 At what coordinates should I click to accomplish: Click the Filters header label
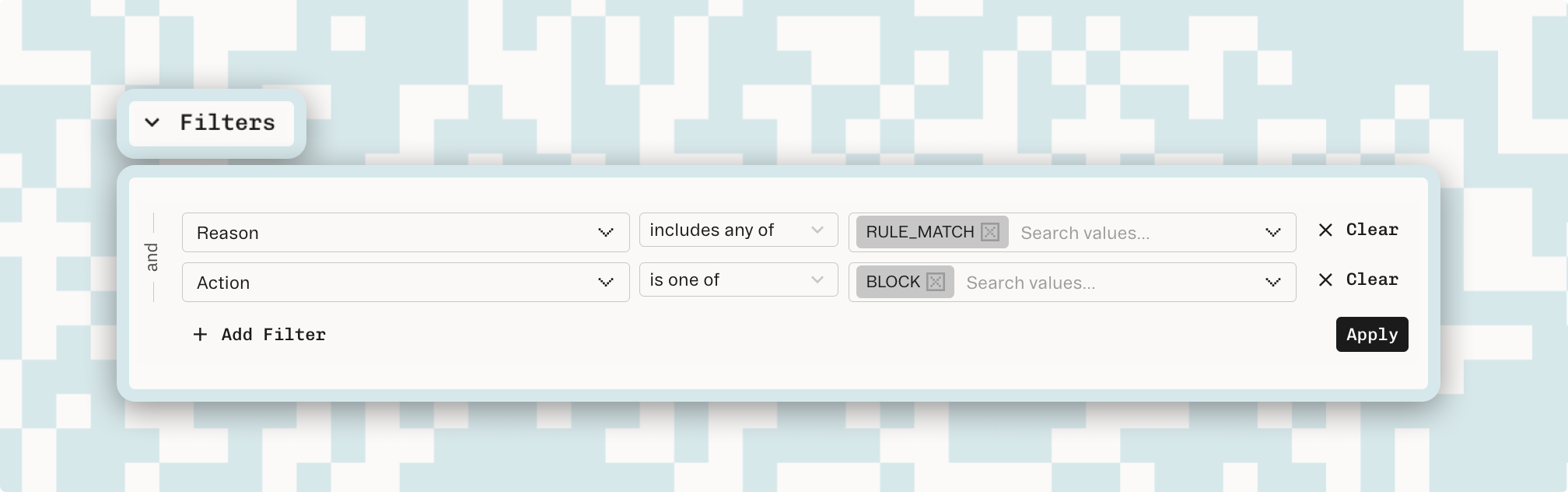[x=227, y=122]
